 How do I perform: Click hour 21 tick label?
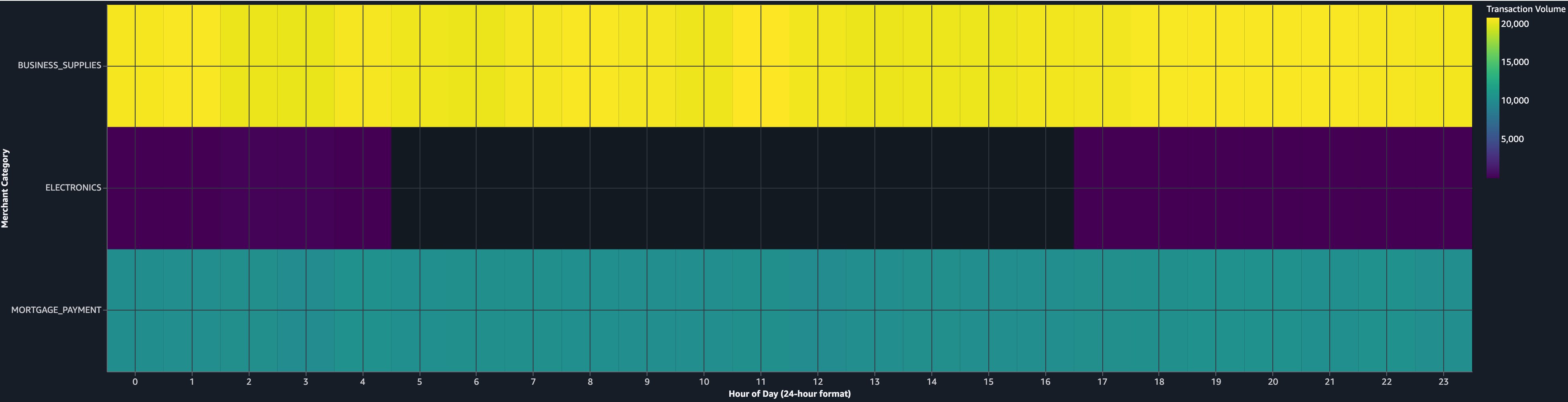pos(1329,382)
